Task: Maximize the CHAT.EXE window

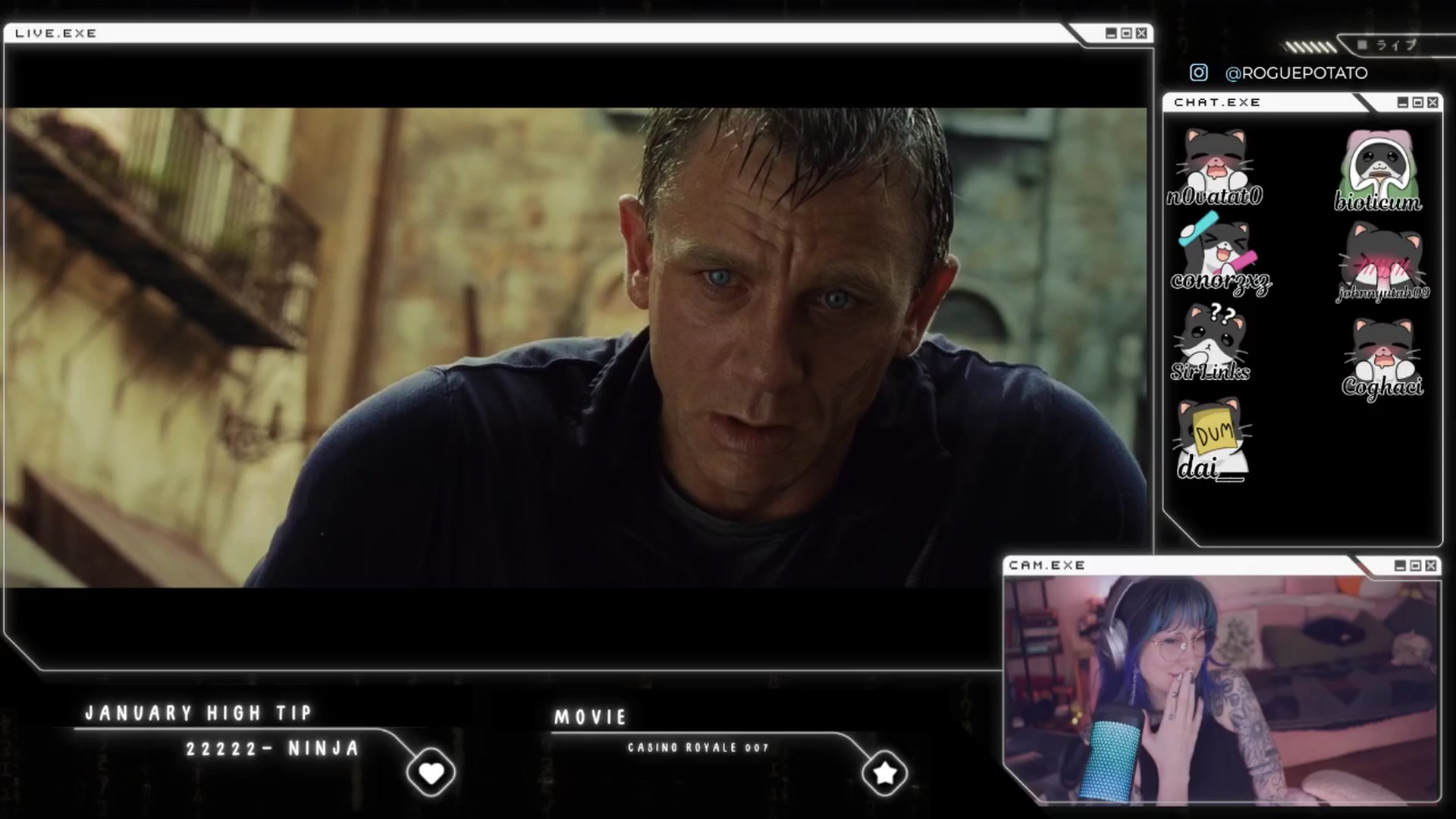Action: (x=1417, y=102)
